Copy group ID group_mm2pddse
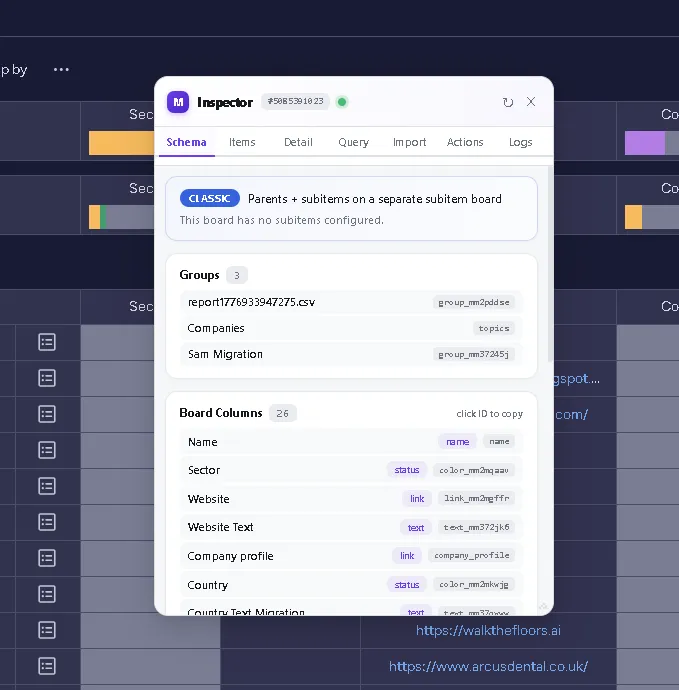Viewport: 679px width, 690px height. pyautogui.click(x=473, y=302)
